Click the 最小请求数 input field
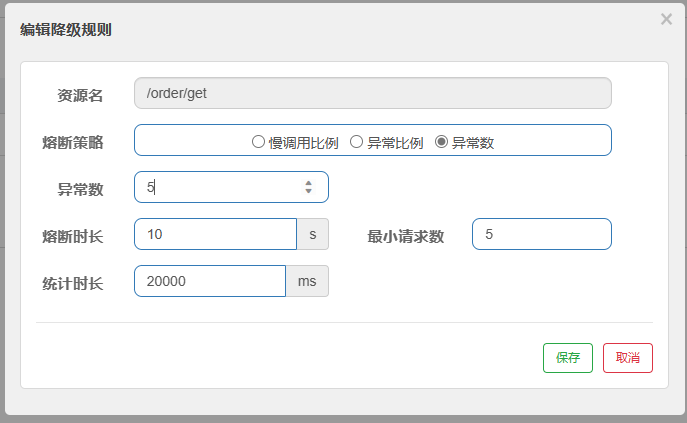 click(542, 234)
